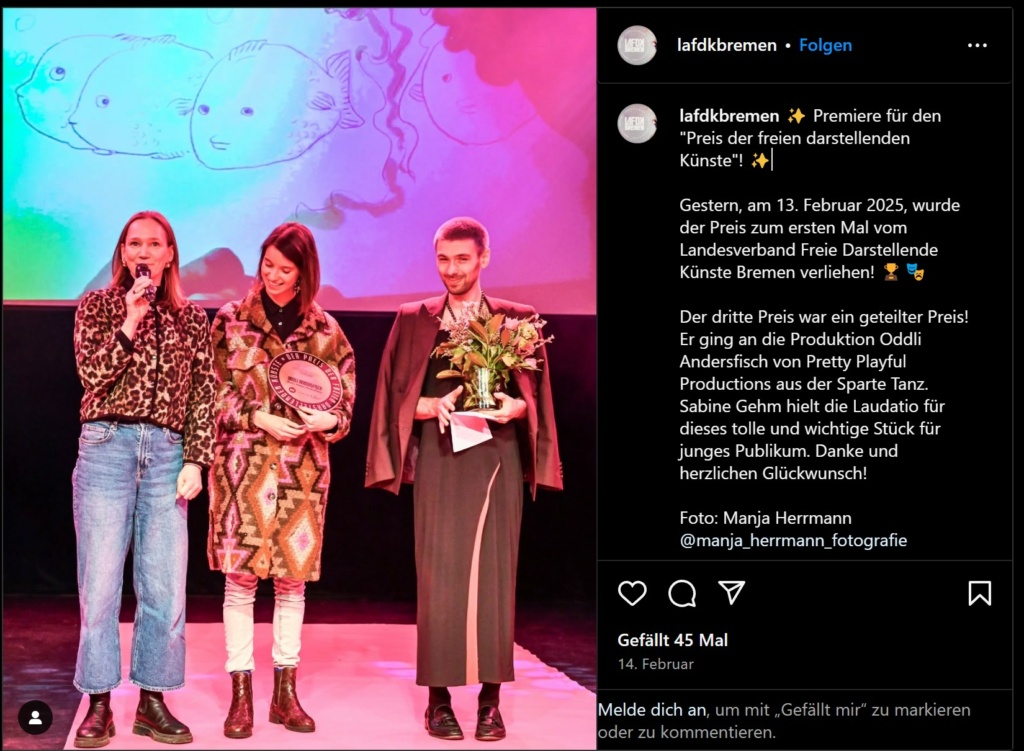Image resolution: width=1024 pixels, height=751 pixels.
Task: Click the trophy emoji in caption
Action: 891,272
